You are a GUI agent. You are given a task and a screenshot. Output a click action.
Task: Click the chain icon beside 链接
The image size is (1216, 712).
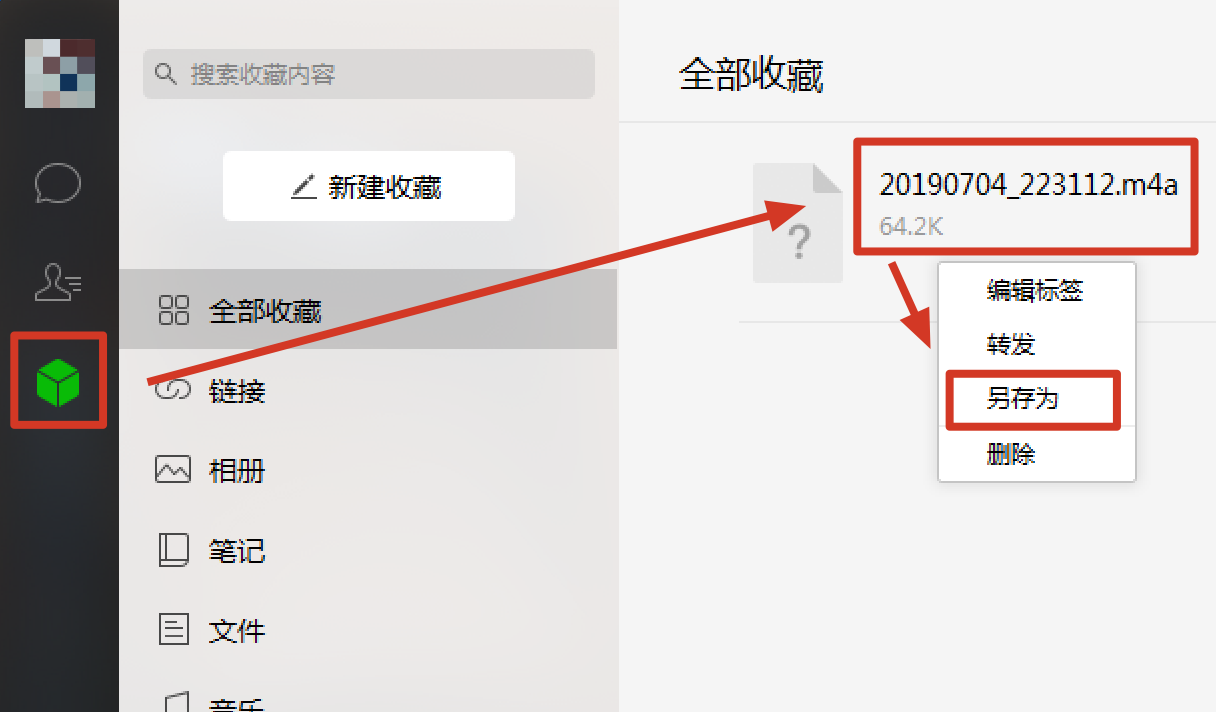[x=173, y=390]
